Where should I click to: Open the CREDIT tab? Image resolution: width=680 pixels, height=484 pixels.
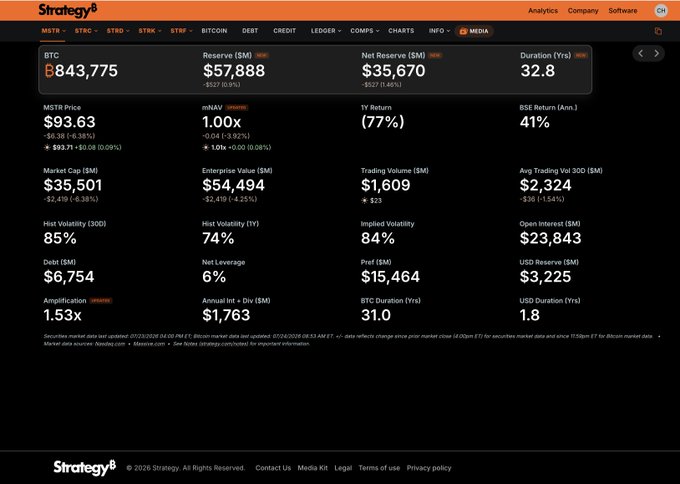284,31
